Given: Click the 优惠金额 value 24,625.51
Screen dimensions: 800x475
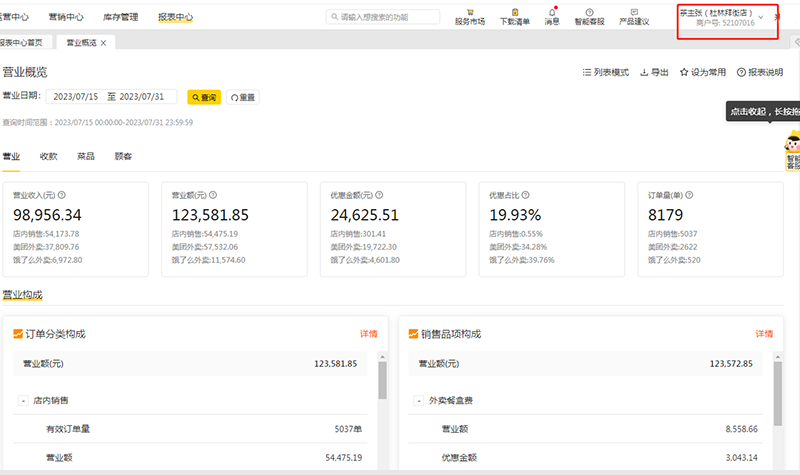Looking at the screenshot, I should click(x=365, y=215).
